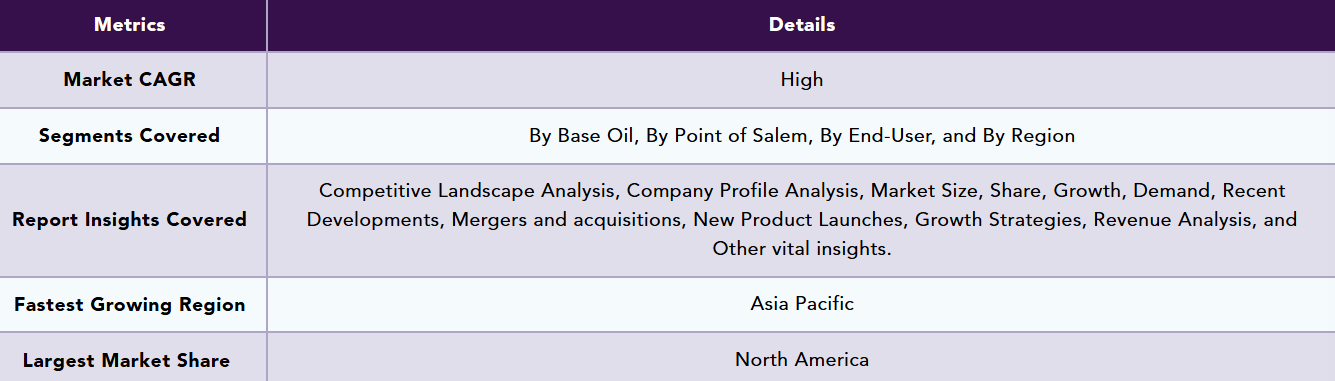Select the Market CAGR row label
This screenshot has width=1335, height=381.
[130, 80]
